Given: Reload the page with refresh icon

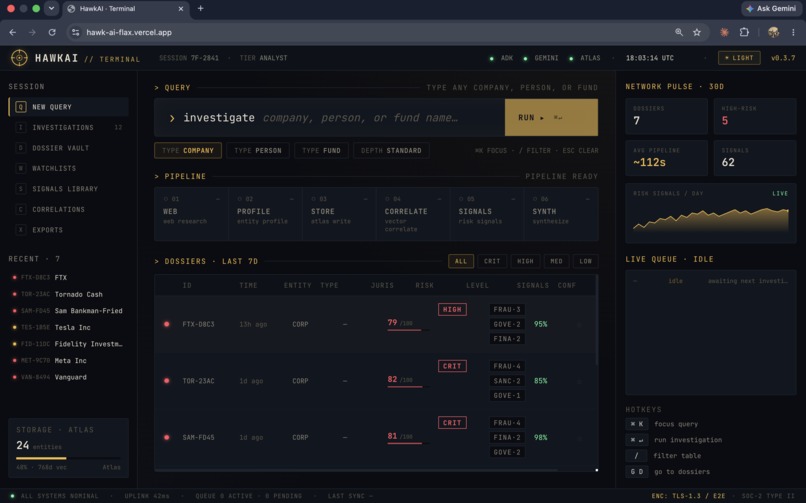Looking at the screenshot, I should pos(52,32).
